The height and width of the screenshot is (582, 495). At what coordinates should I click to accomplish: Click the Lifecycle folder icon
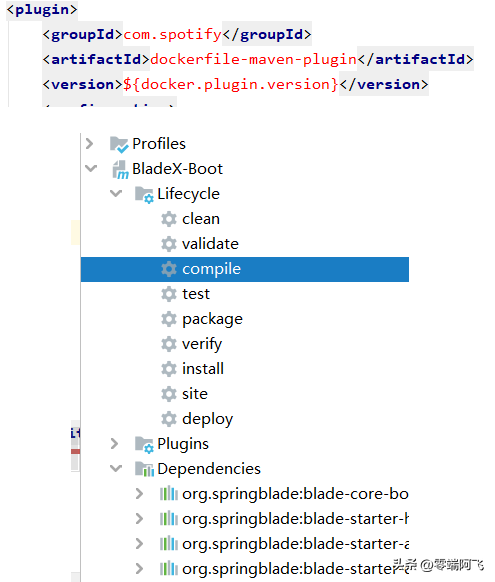[x=144, y=194]
